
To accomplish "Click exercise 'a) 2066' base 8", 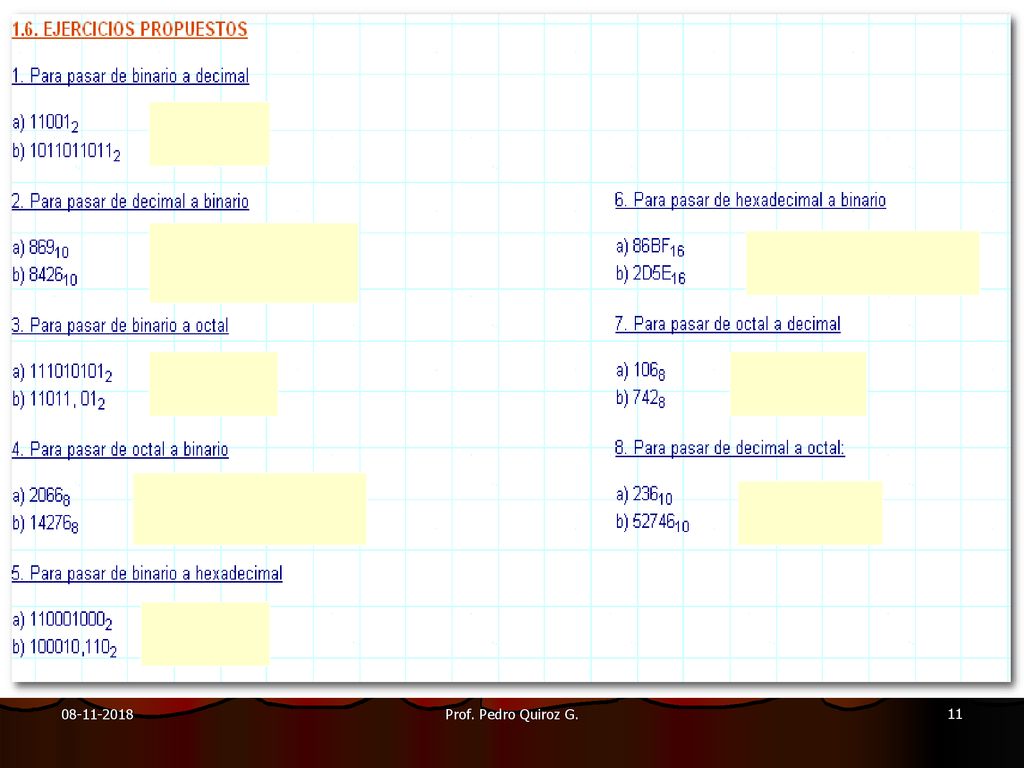I will (41, 496).
